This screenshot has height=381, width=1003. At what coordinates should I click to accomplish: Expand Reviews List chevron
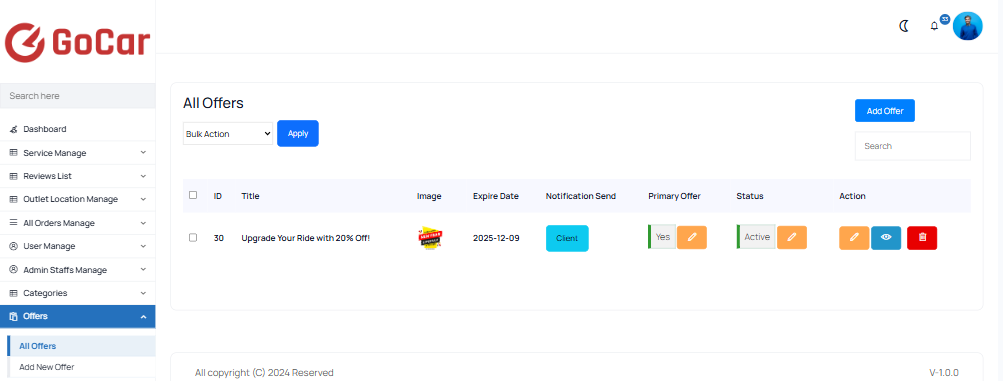(143, 176)
